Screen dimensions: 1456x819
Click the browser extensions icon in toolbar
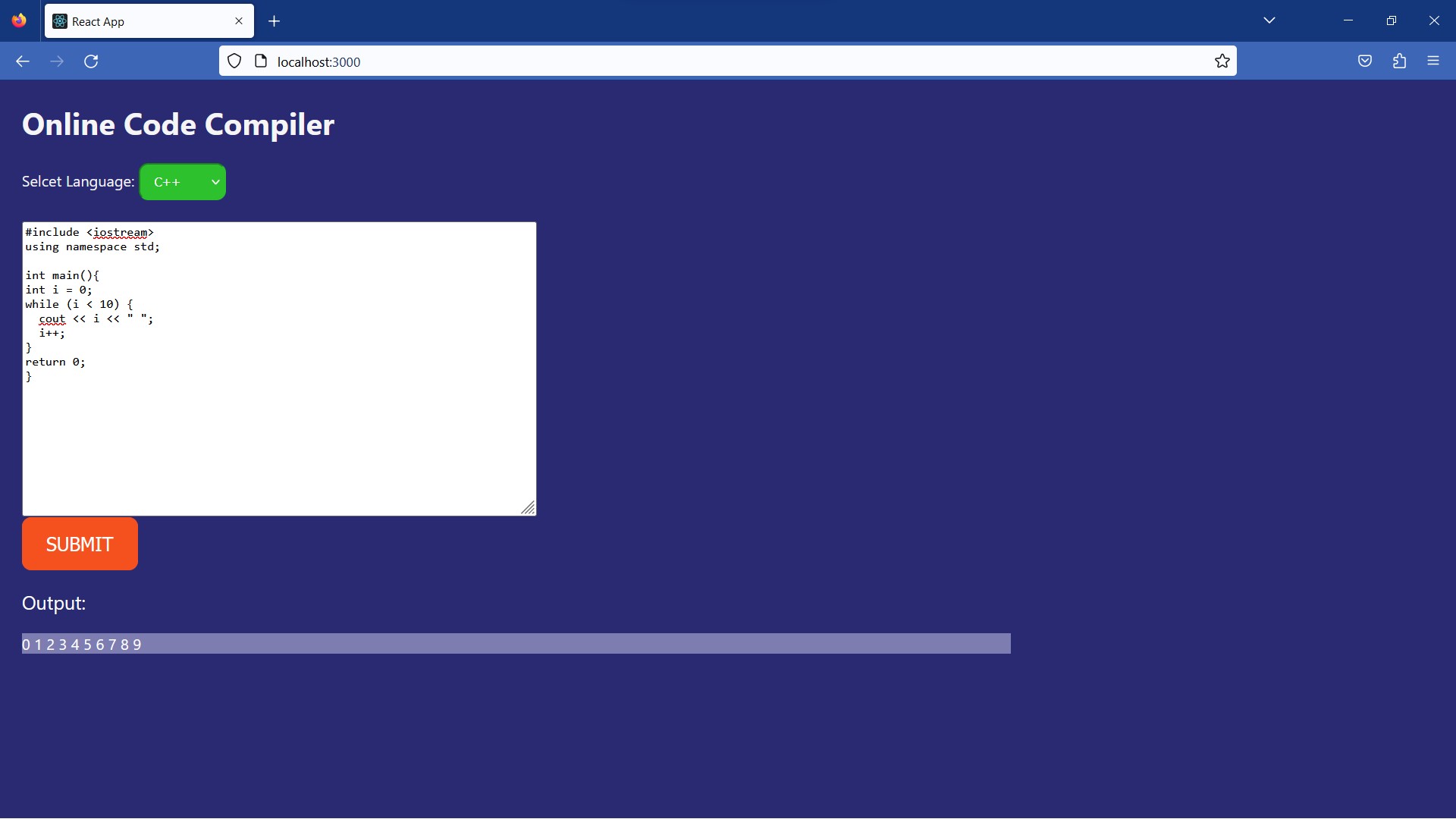tap(1399, 61)
